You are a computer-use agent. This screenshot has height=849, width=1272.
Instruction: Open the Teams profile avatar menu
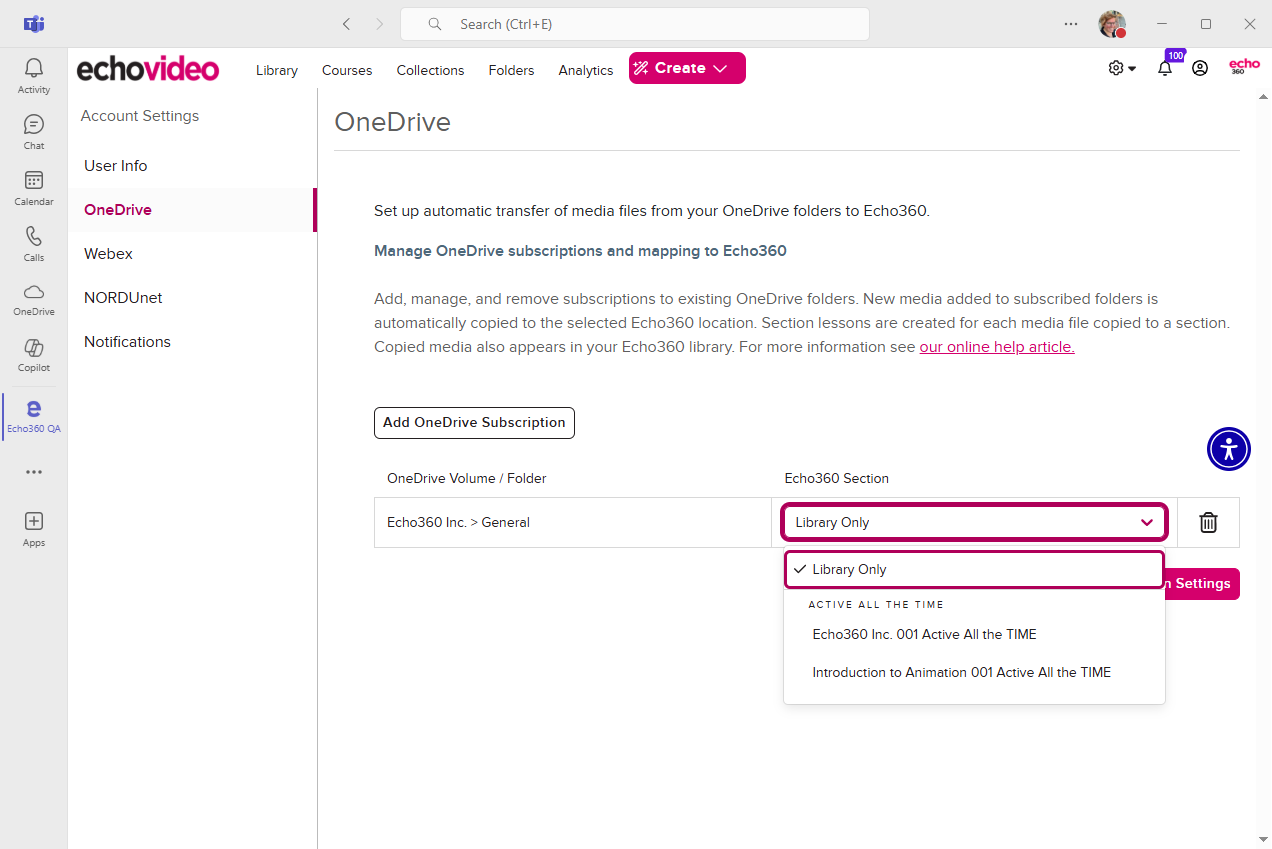(x=1112, y=24)
